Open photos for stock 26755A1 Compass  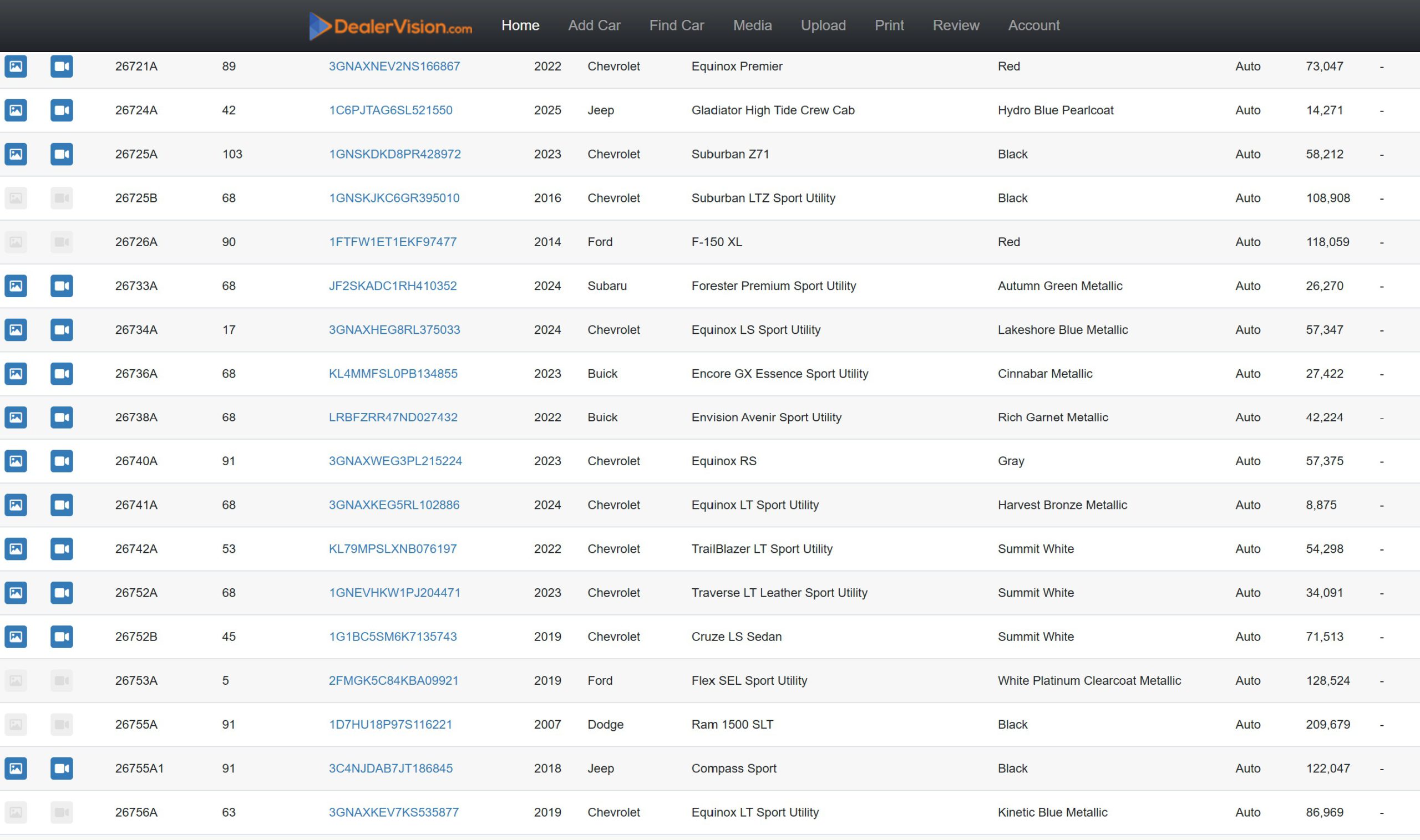click(x=16, y=768)
